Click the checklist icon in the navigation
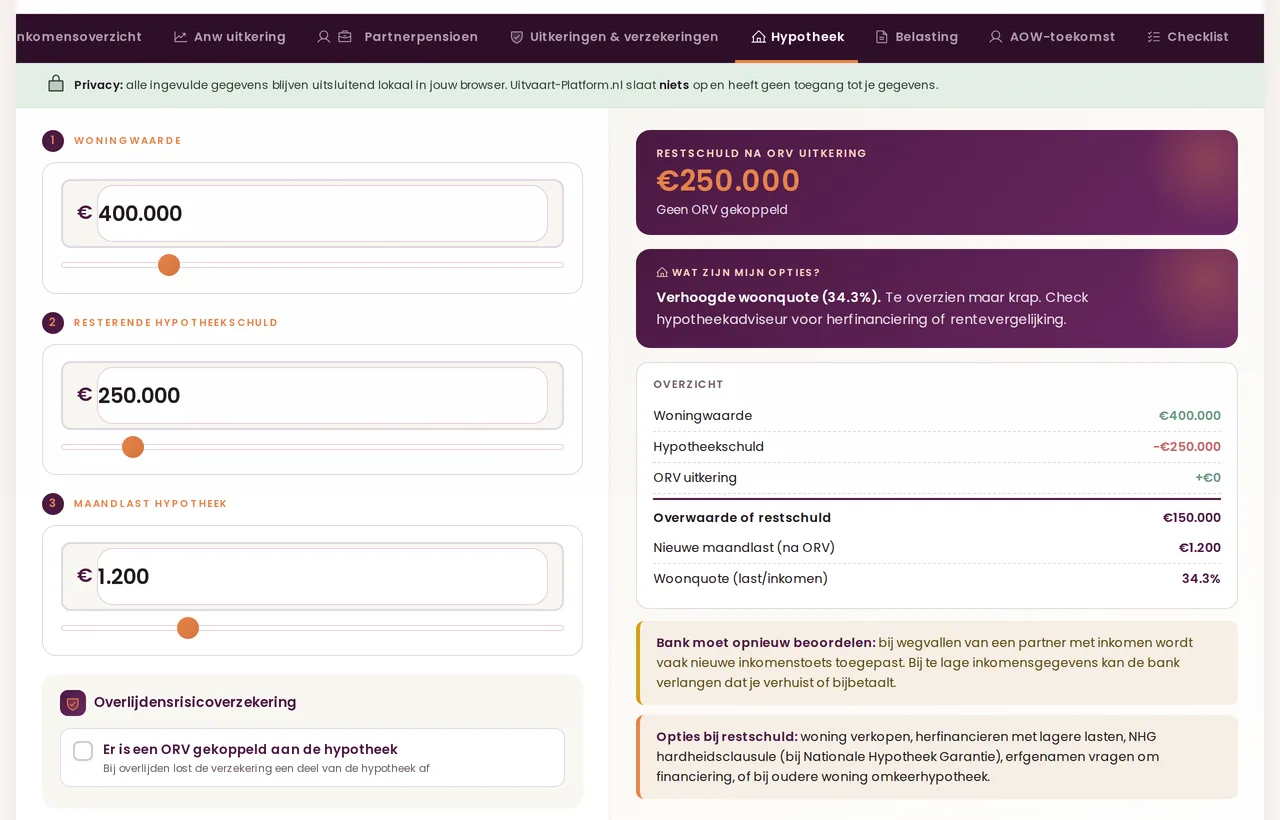Viewport: 1280px width, 820px height. click(1154, 37)
